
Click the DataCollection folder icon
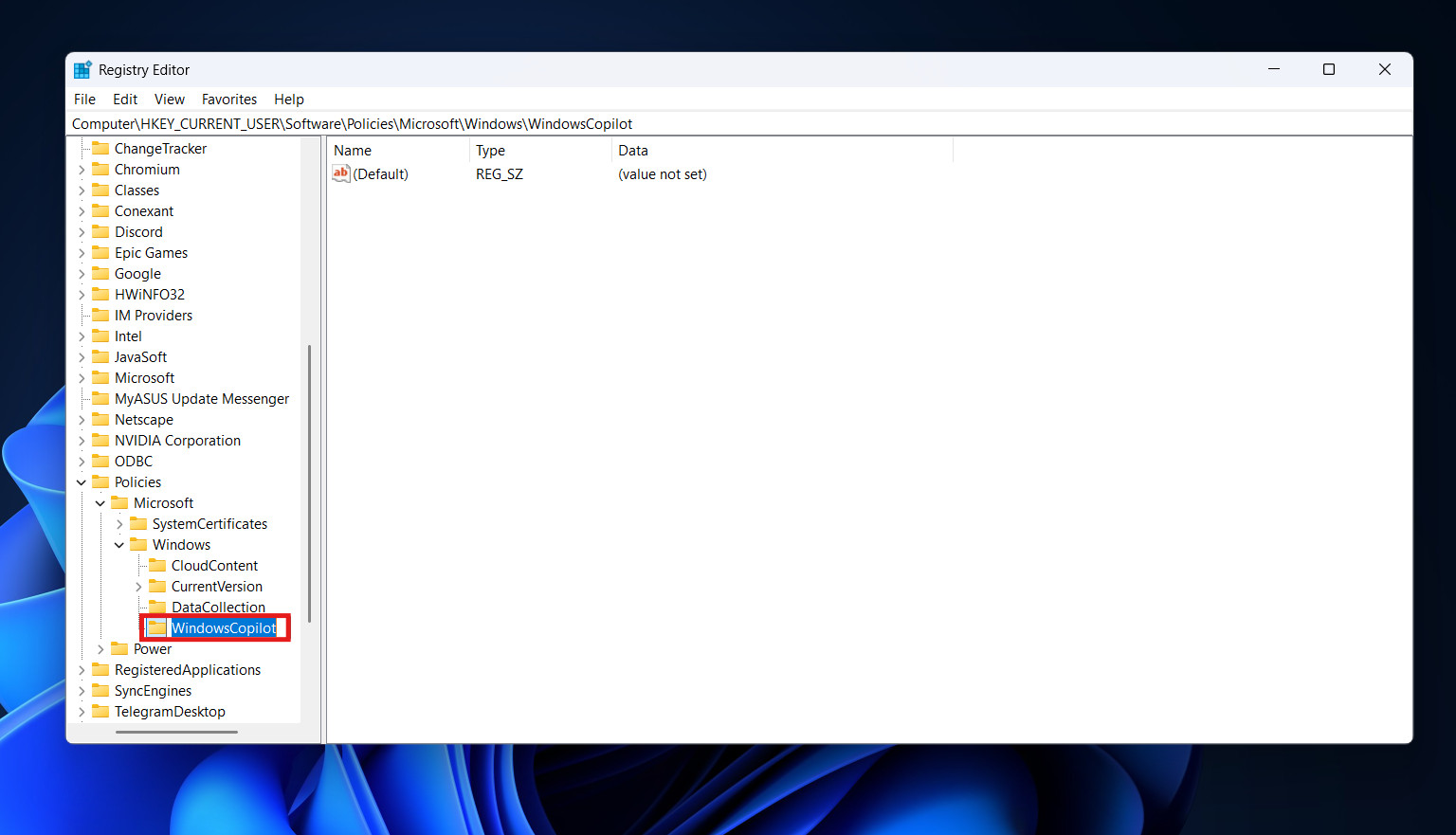159,607
